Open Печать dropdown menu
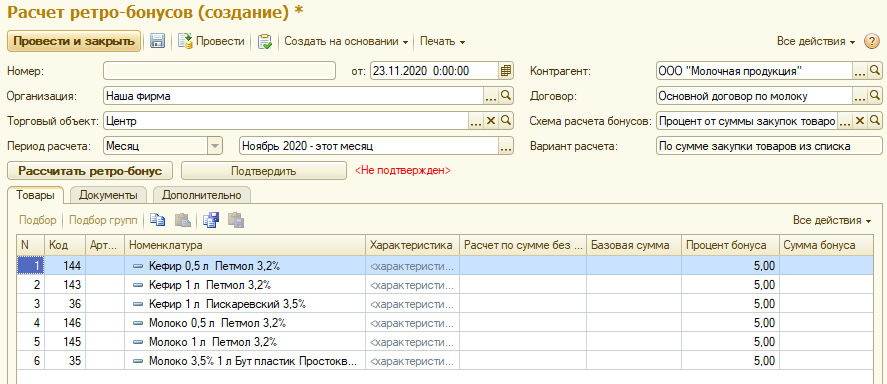Screen dimensions: 887x384 [442, 41]
